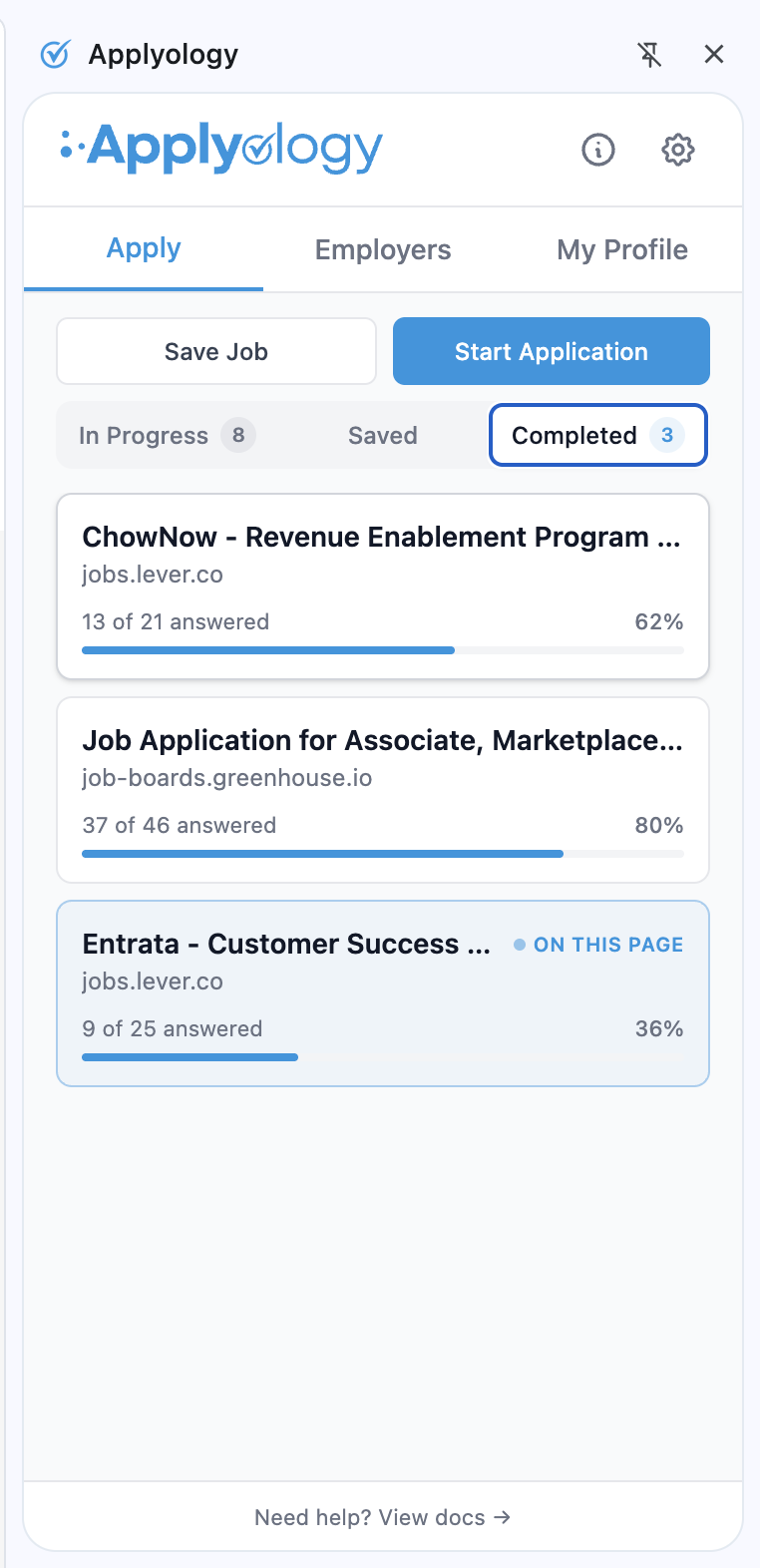Click Entrata progress bar at 36%
The height and width of the screenshot is (1568, 760).
tap(383, 1057)
